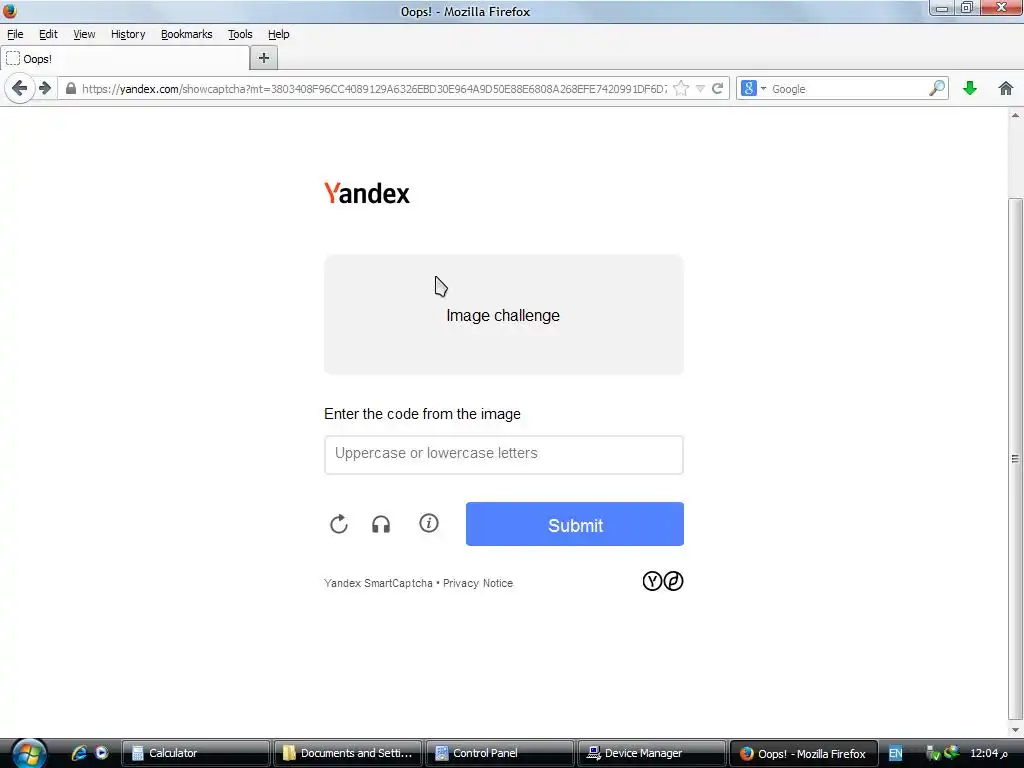Click the Google search engine icon
The width and height of the screenshot is (1024, 768).
tap(749, 88)
